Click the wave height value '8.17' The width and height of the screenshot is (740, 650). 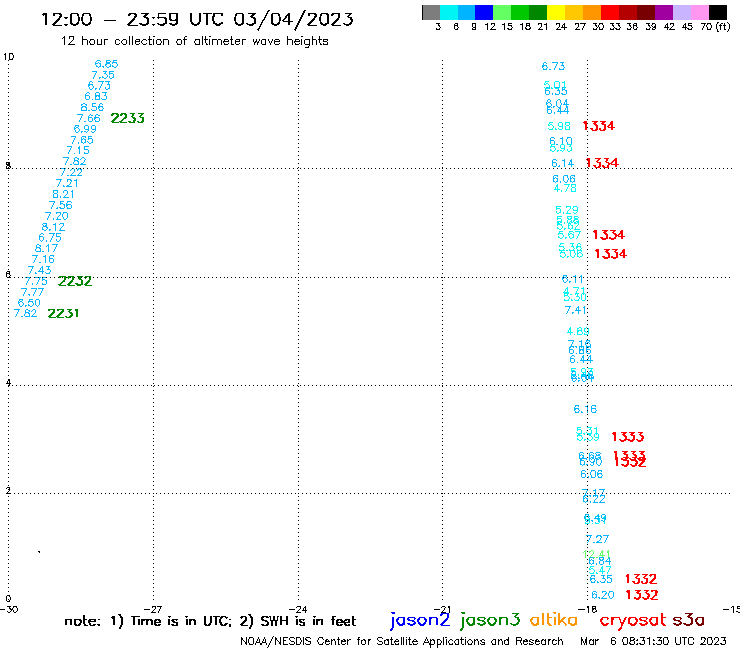(x=46, y=248)
